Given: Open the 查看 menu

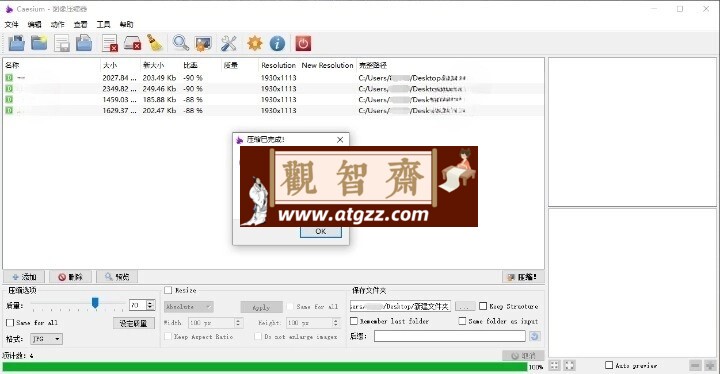Looking at the screenshot, I should pyautogui.click(x=80, y=24).
